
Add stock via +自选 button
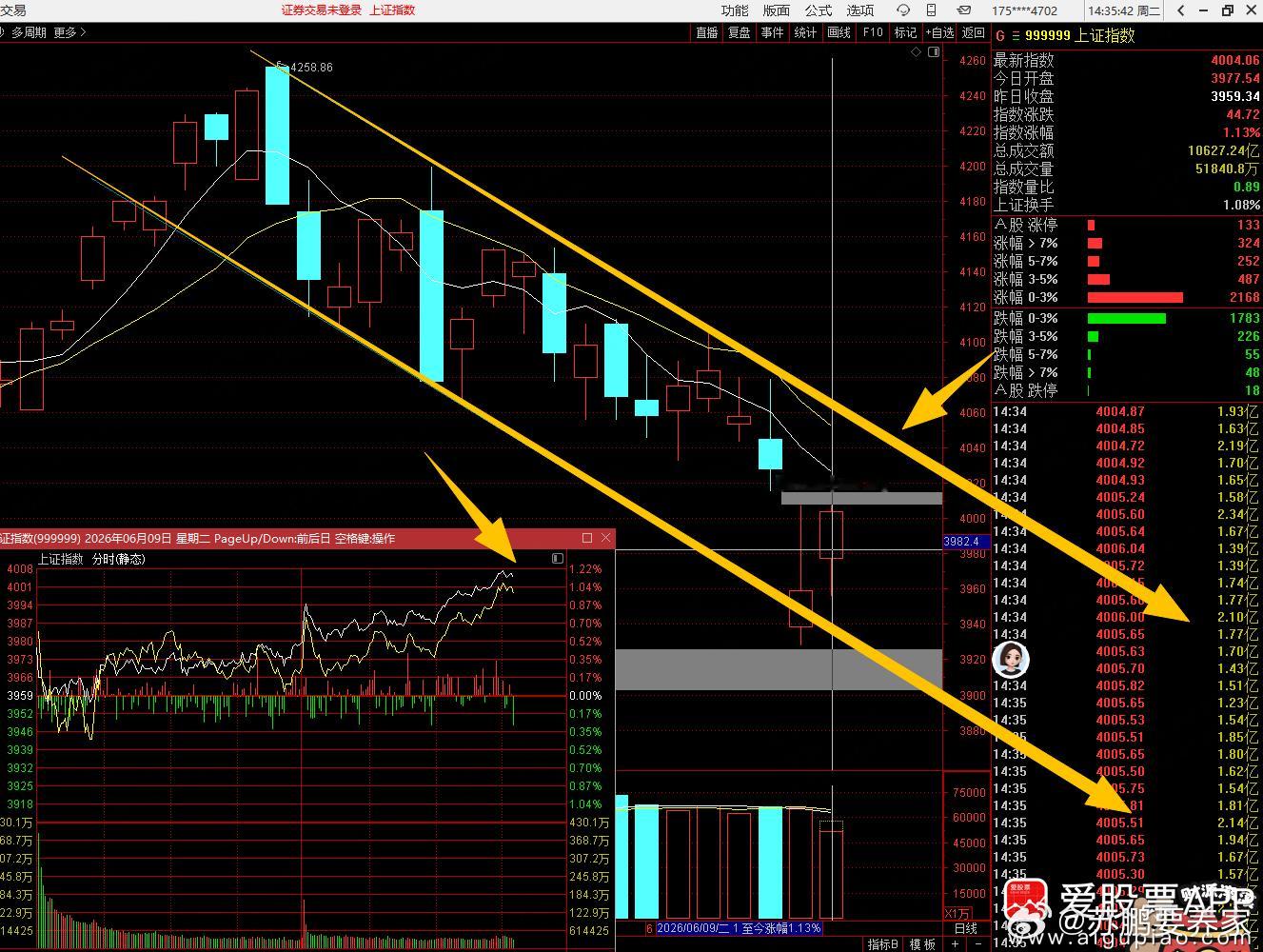pos(938,32)
